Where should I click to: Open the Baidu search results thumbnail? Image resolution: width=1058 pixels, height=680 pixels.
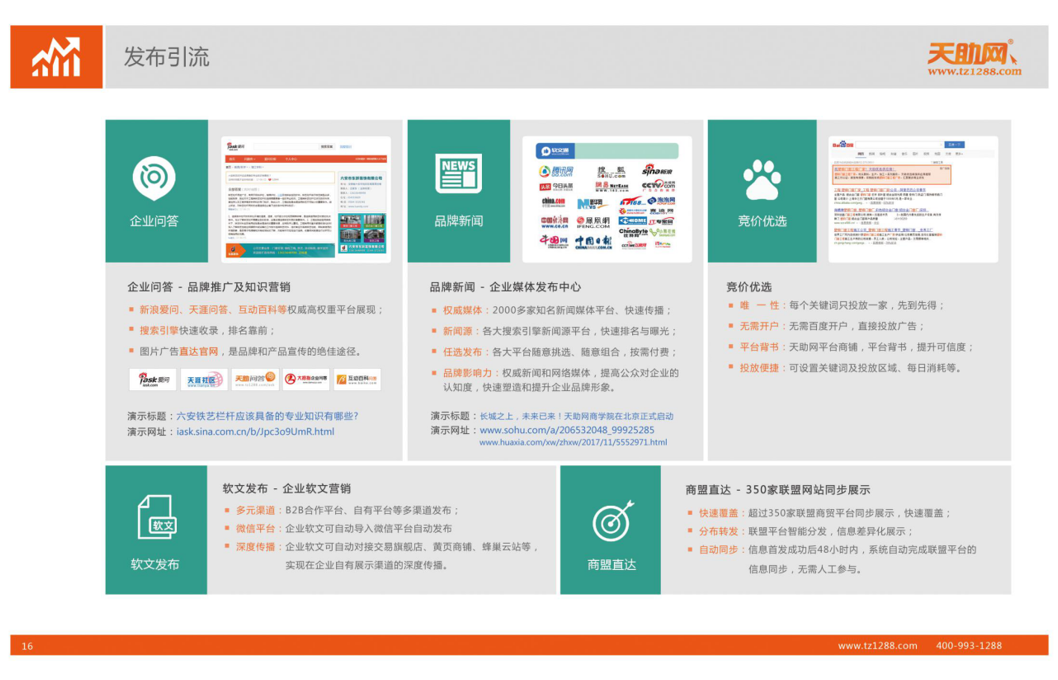pos(912,200)
